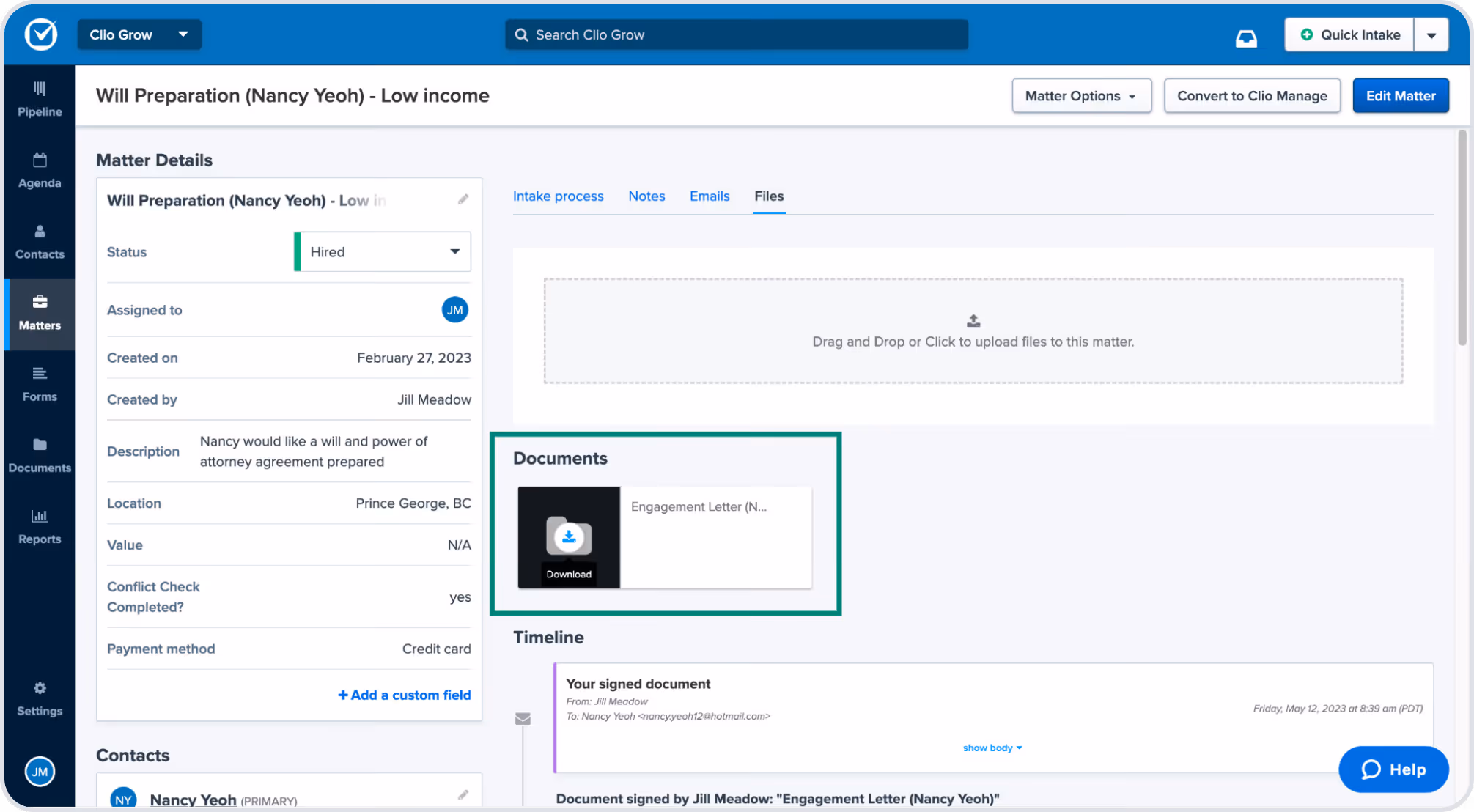This screenshot has height=812, width=1474.
Task: Click the JM assigned-to avatar
Action: coord(454,310)
